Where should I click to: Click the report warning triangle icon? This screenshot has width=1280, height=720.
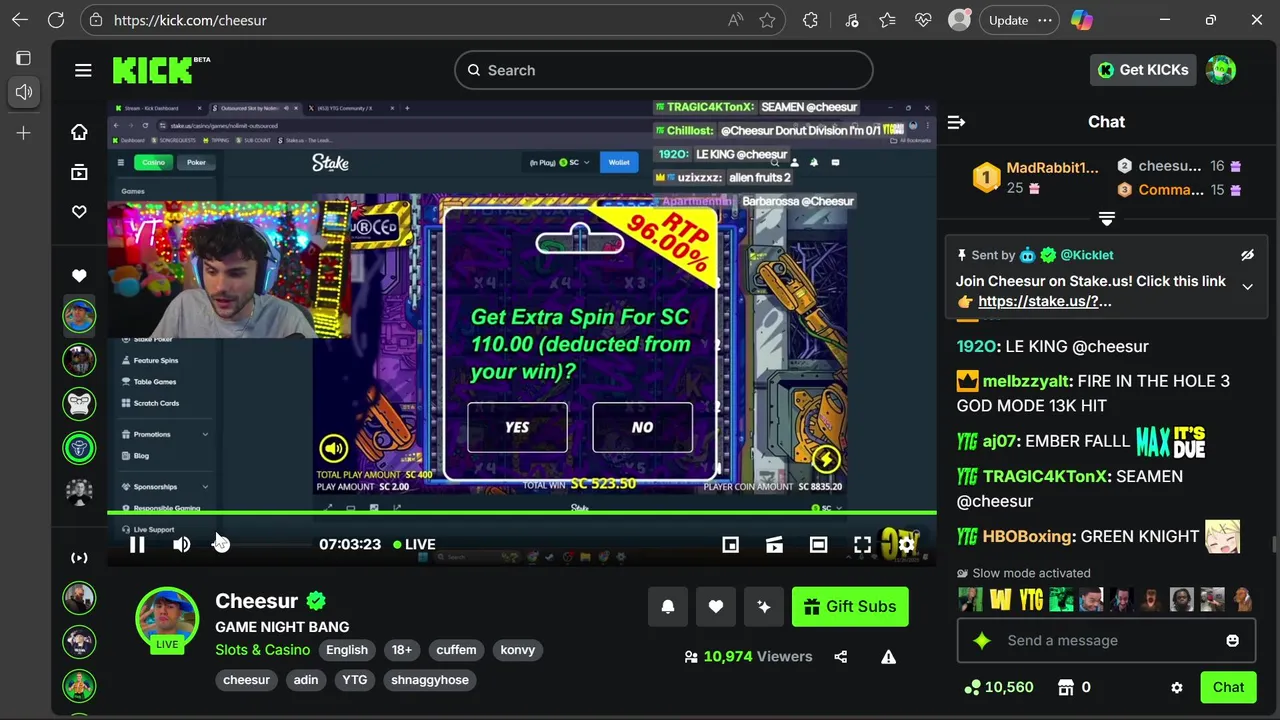(x=888, y=657)
